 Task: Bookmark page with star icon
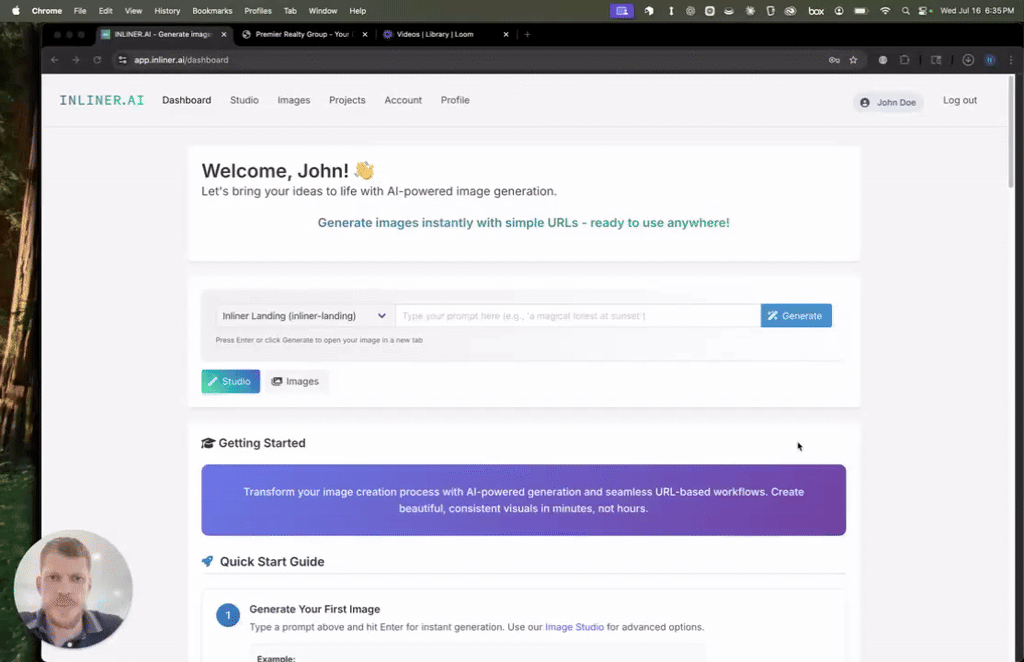coord(853,60)
